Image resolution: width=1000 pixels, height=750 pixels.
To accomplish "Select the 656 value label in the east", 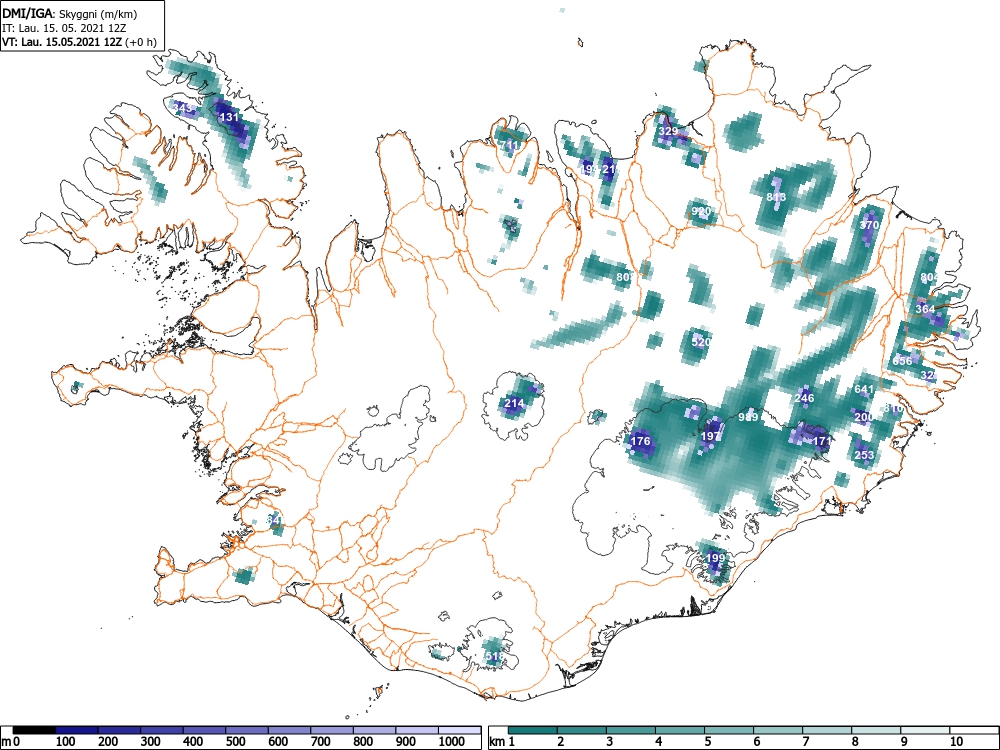I will click(x=902, y=361).
